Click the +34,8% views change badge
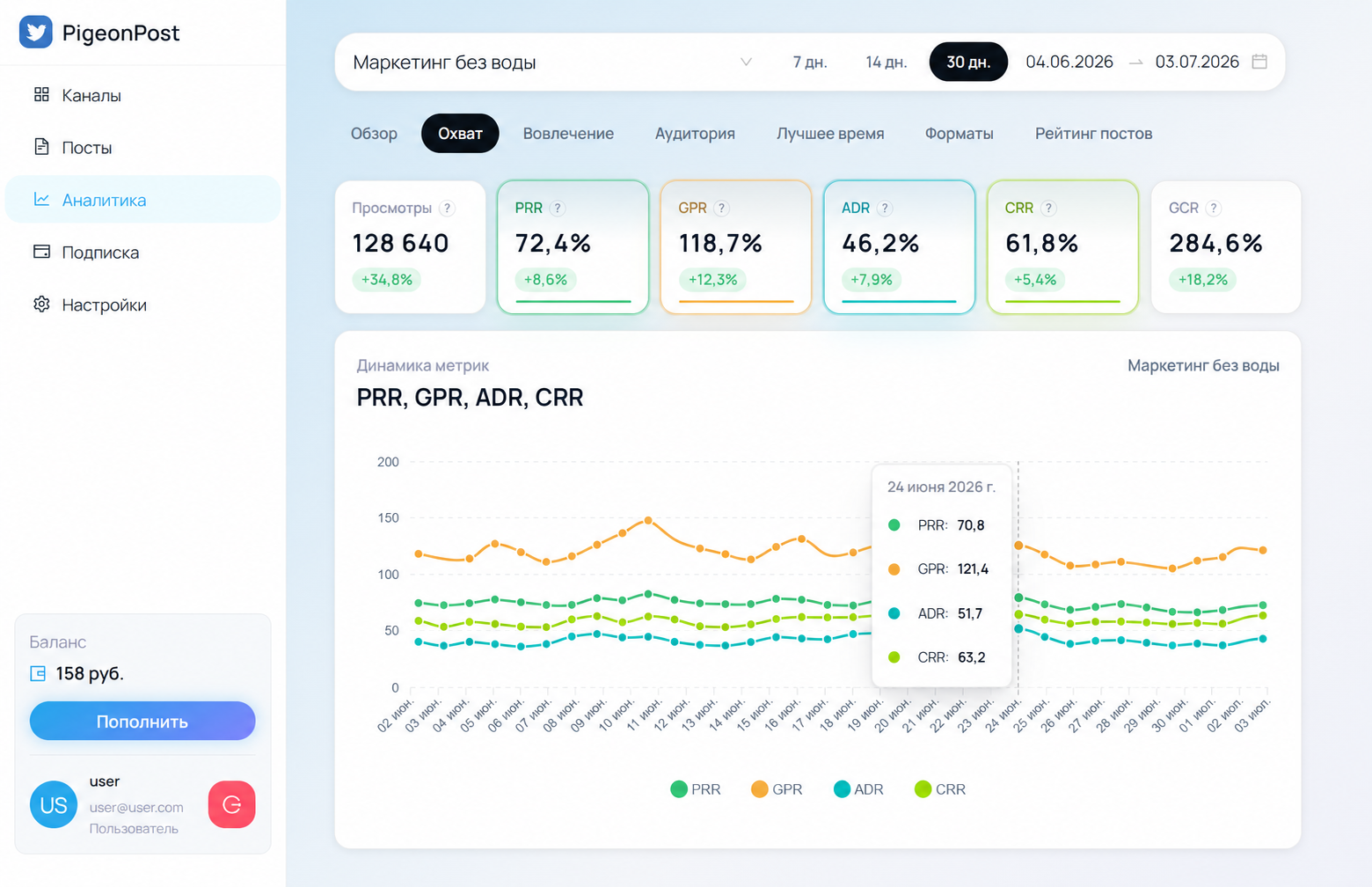 tap(387, 280)
